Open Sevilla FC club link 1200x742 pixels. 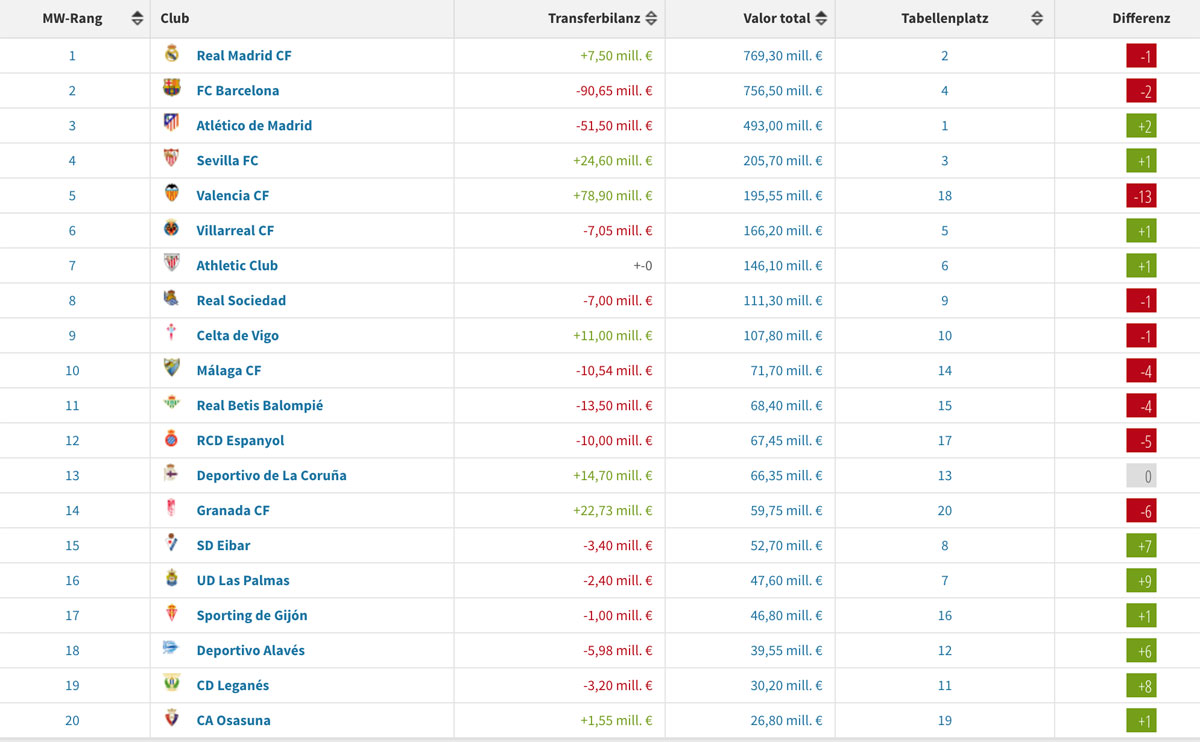(227, 160)
